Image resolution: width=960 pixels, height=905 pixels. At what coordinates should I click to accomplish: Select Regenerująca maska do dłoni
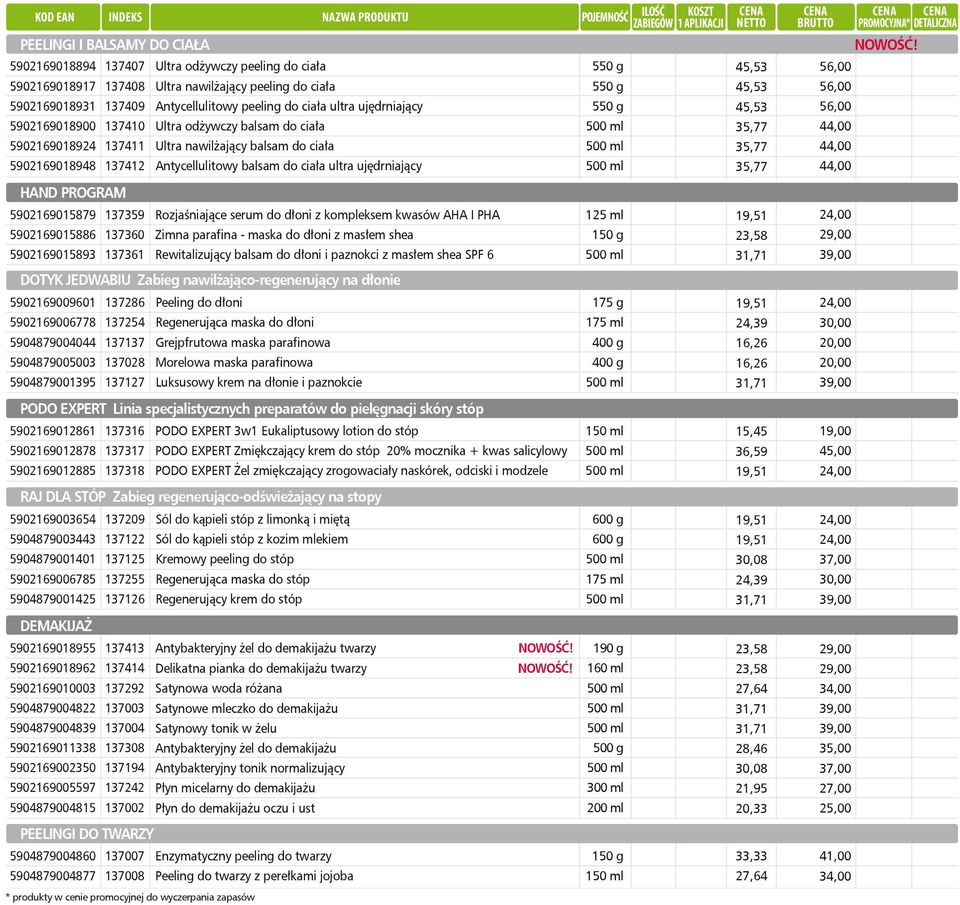coord(234,323)
